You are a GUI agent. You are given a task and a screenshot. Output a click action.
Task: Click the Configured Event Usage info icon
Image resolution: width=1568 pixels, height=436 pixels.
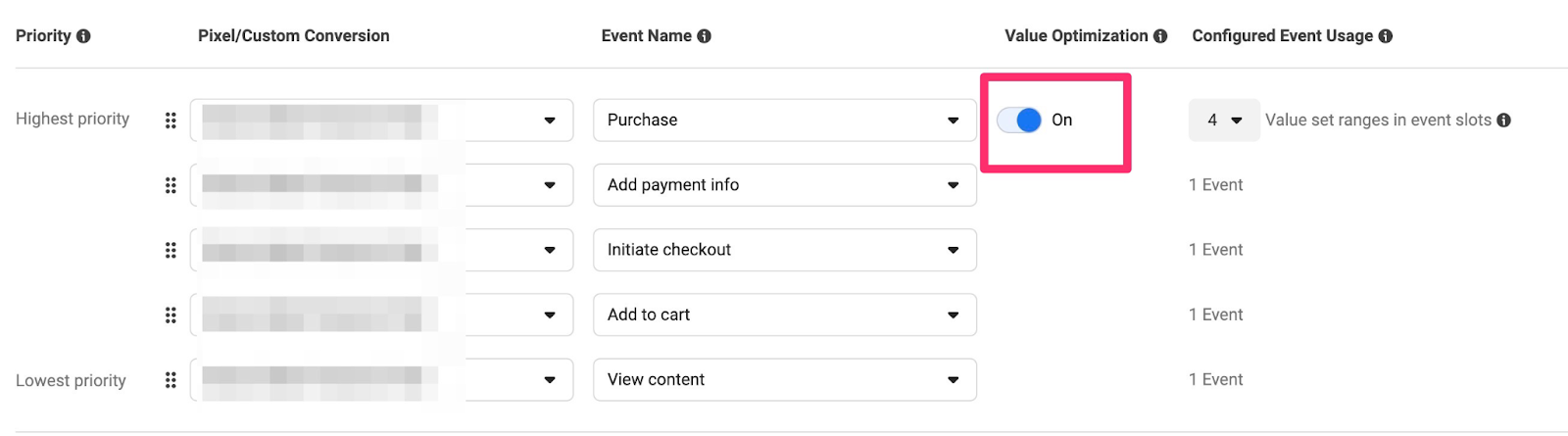[1385, 36]
